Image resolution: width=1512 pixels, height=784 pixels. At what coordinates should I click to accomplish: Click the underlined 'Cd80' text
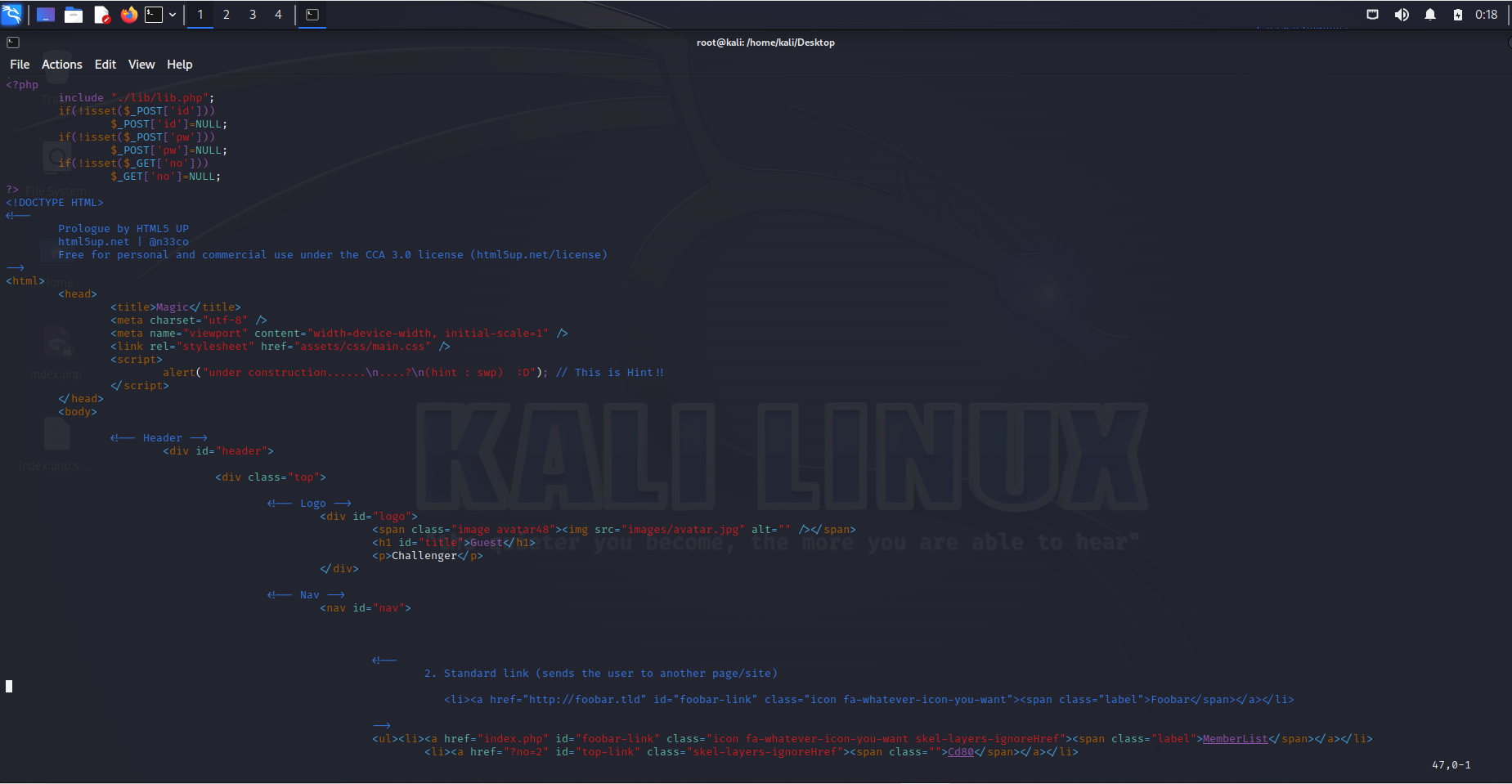pyautogui.click(x=961, y=752)
